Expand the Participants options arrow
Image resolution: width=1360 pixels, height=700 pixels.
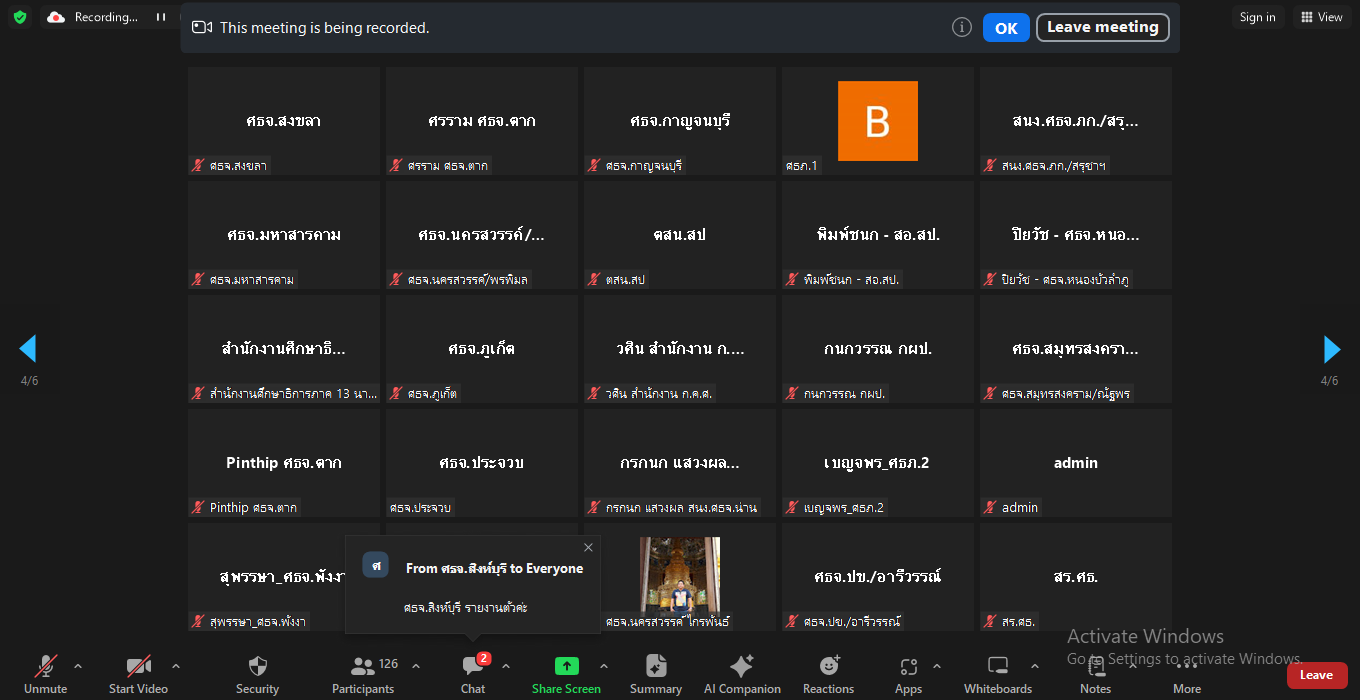[416, 666]
